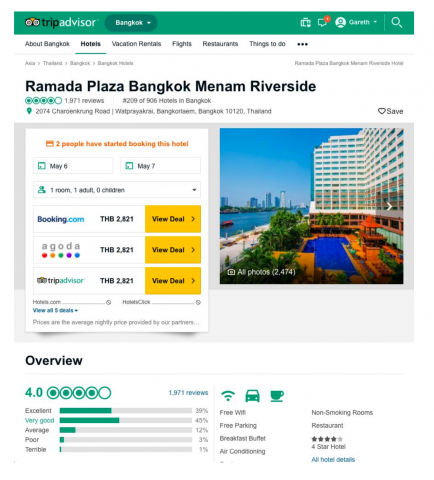Click the Bangkok breadcrumb link
434x480 pixels.
tap(80, 63)
